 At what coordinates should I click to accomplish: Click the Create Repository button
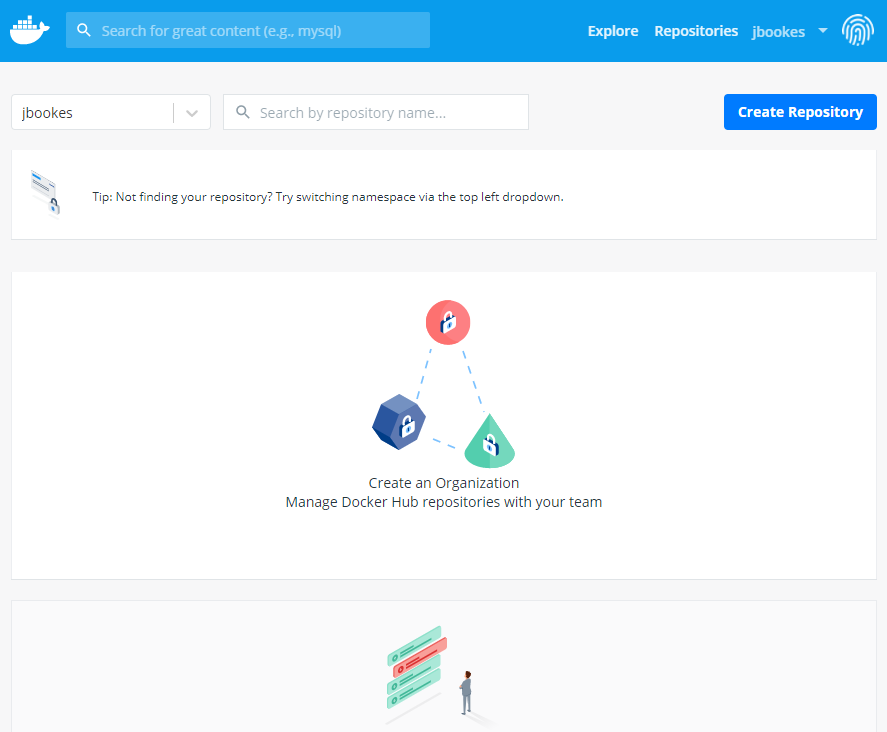[x=800, y=112]
